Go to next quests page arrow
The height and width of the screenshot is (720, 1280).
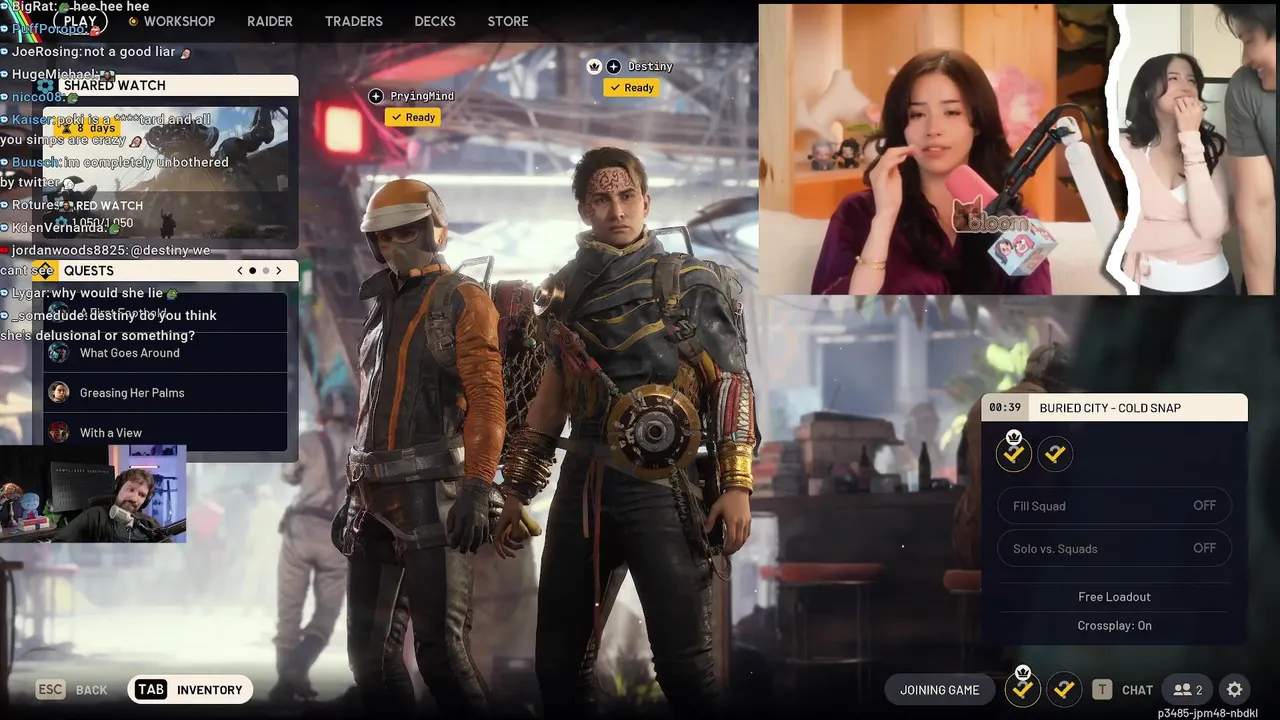279,271
